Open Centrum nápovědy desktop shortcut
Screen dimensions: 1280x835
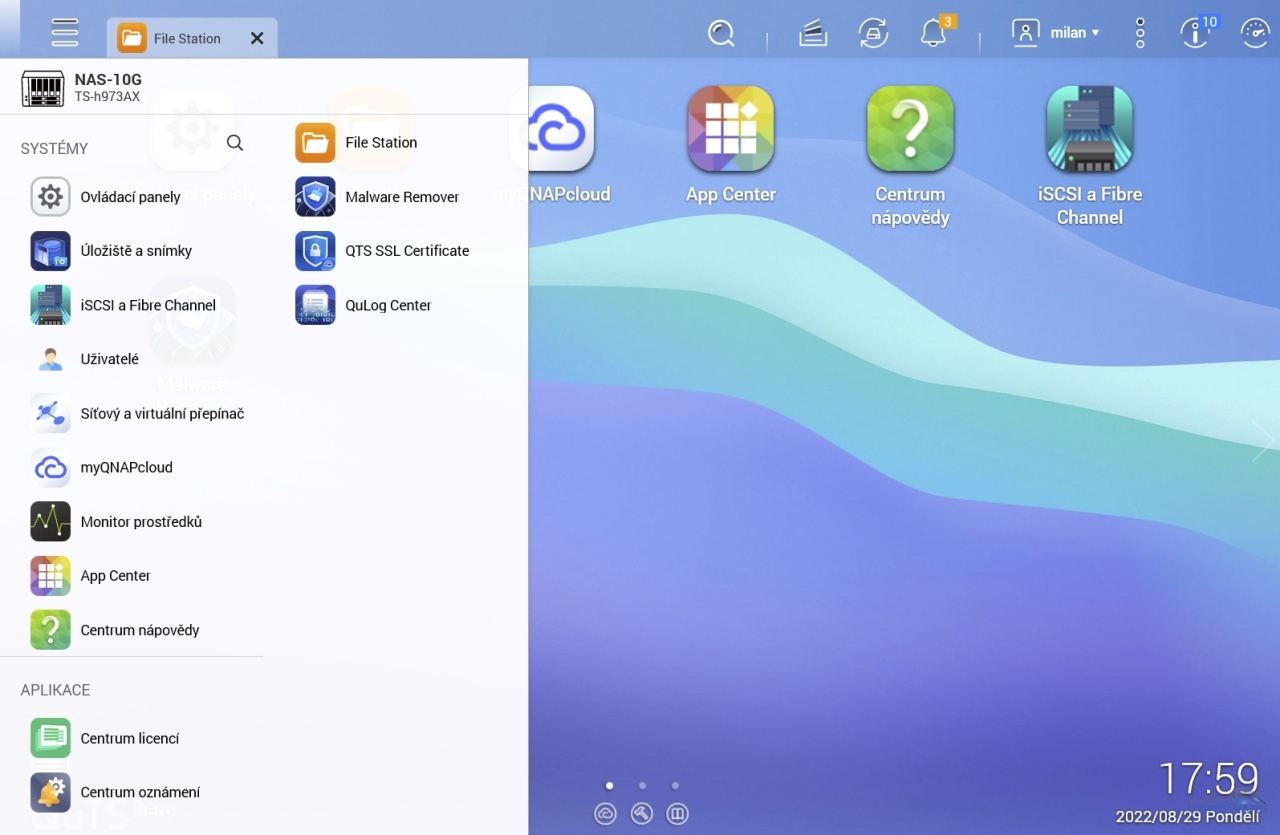pyautogui.click(x=910, y=129)
